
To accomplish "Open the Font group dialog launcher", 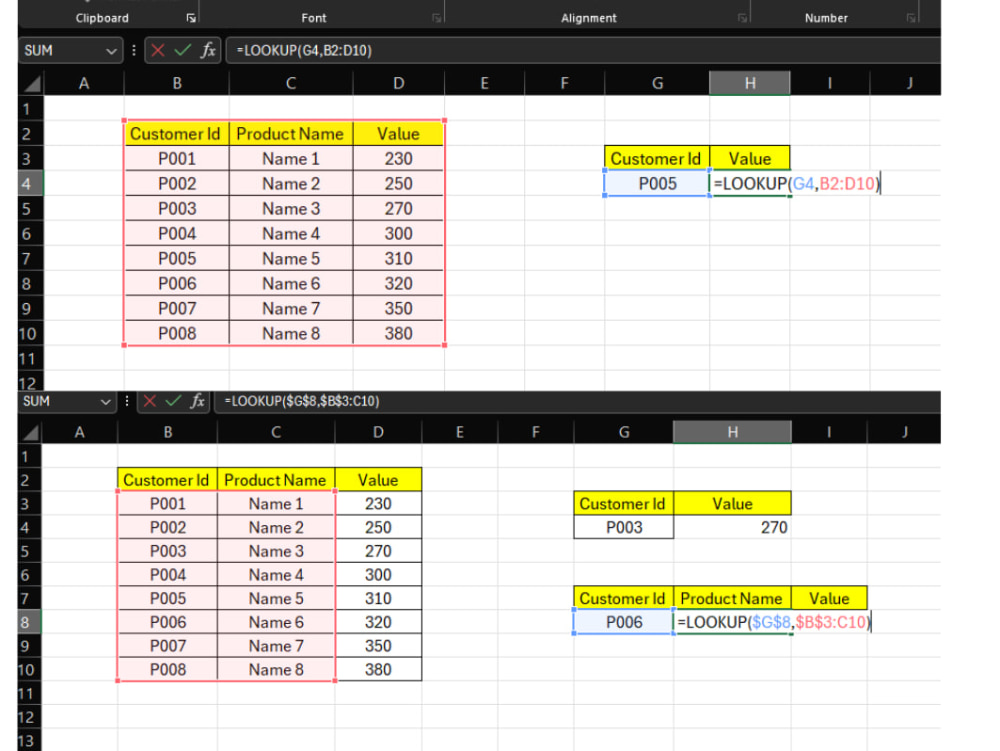I will (x=436, y=18).
